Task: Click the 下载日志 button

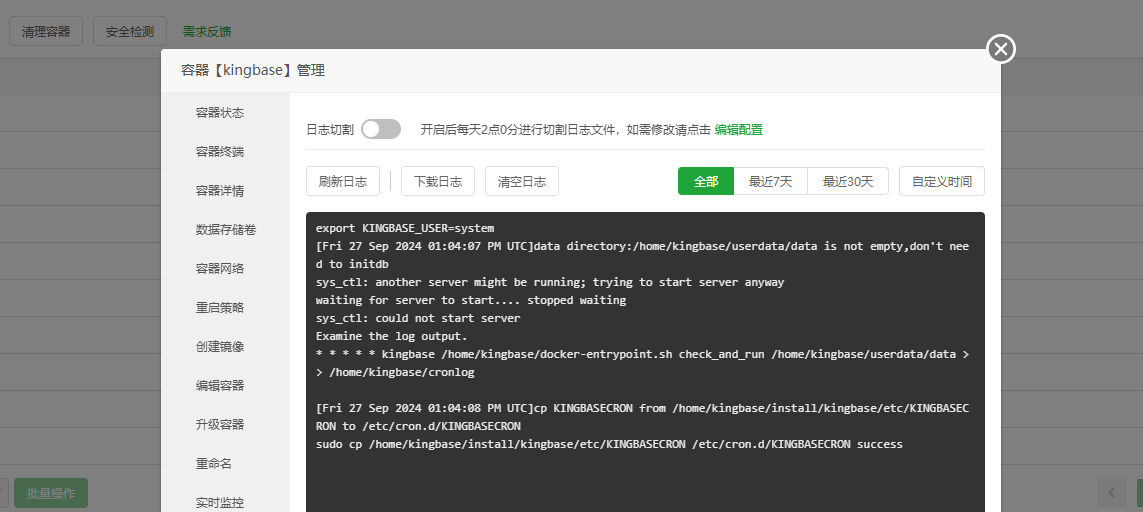Action: click(438, 181)
